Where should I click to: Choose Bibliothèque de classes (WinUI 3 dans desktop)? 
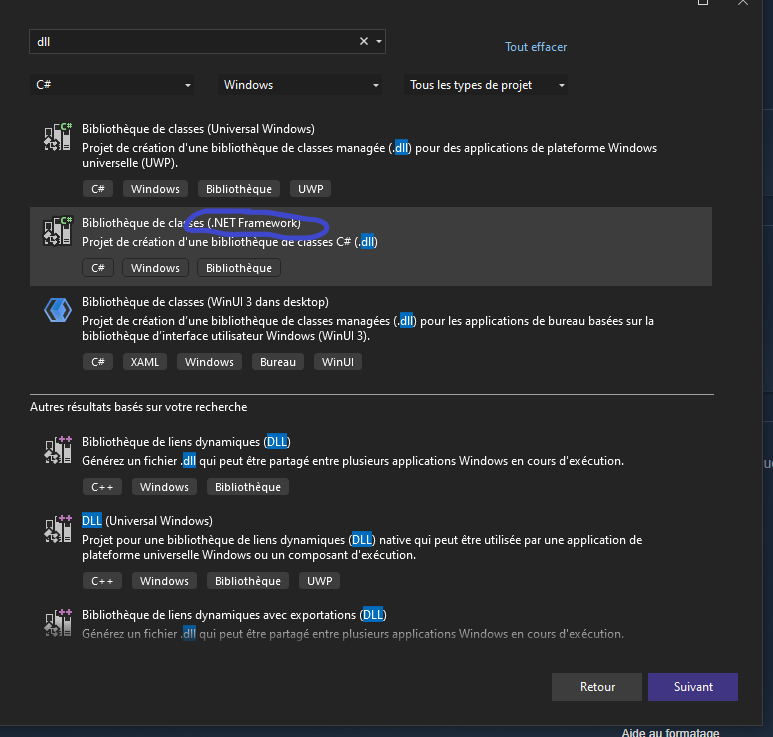[205, 302]
